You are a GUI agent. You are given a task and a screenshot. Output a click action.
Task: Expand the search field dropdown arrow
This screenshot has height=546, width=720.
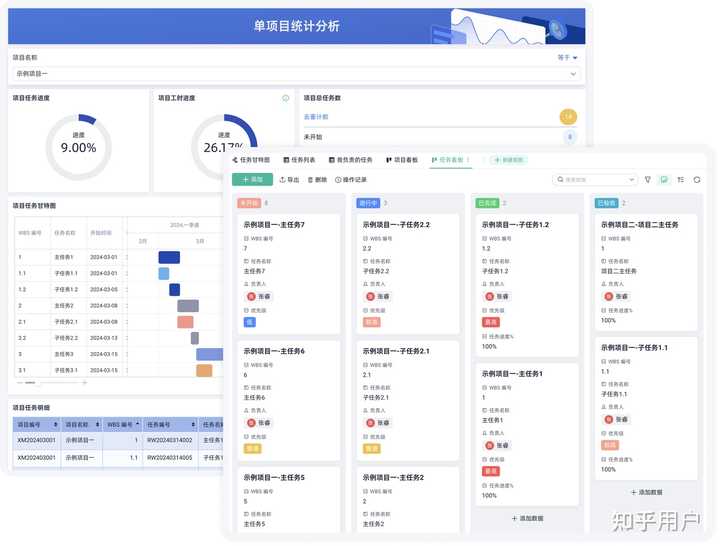[632, 180]
